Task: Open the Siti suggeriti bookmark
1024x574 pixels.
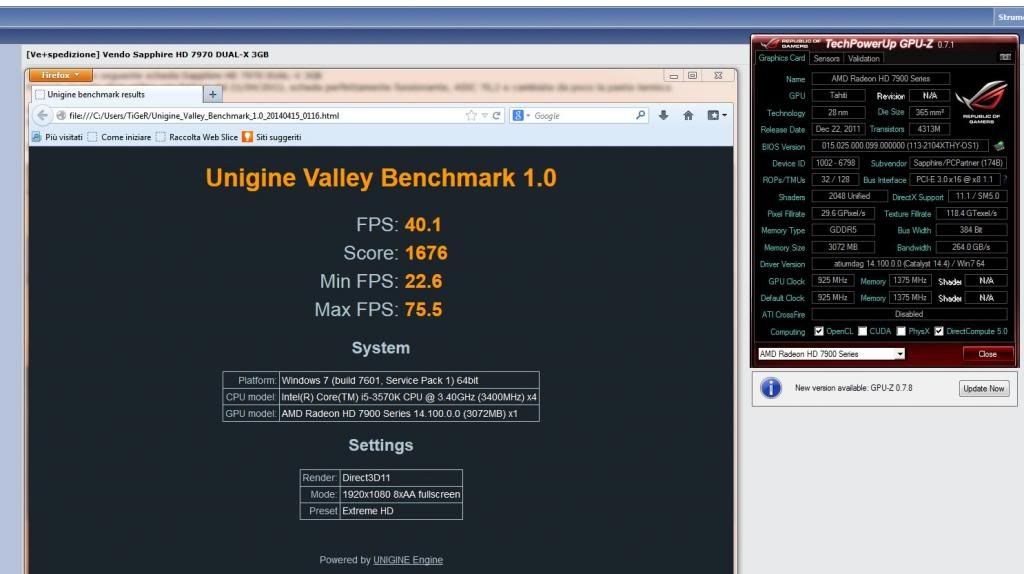Action: tap(272, 137)
